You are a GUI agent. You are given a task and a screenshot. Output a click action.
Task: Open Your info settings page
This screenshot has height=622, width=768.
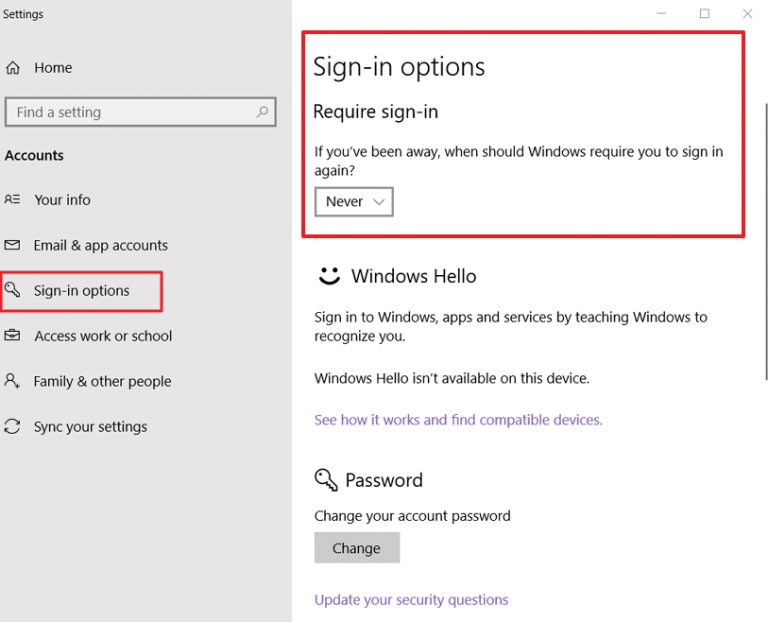pos(62,200)
